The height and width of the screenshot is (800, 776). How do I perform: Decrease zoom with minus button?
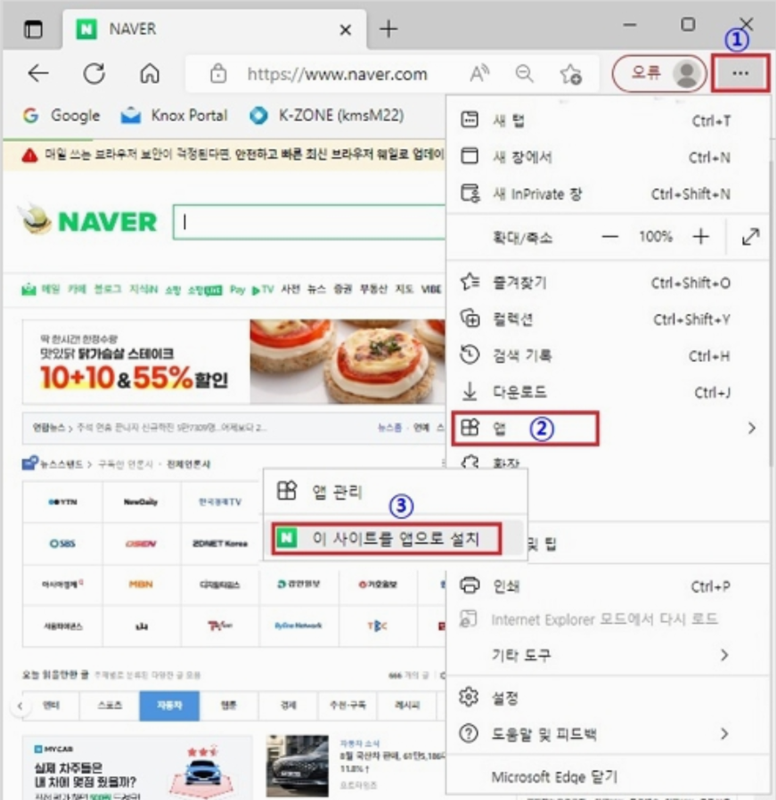(x=610, y=237)
